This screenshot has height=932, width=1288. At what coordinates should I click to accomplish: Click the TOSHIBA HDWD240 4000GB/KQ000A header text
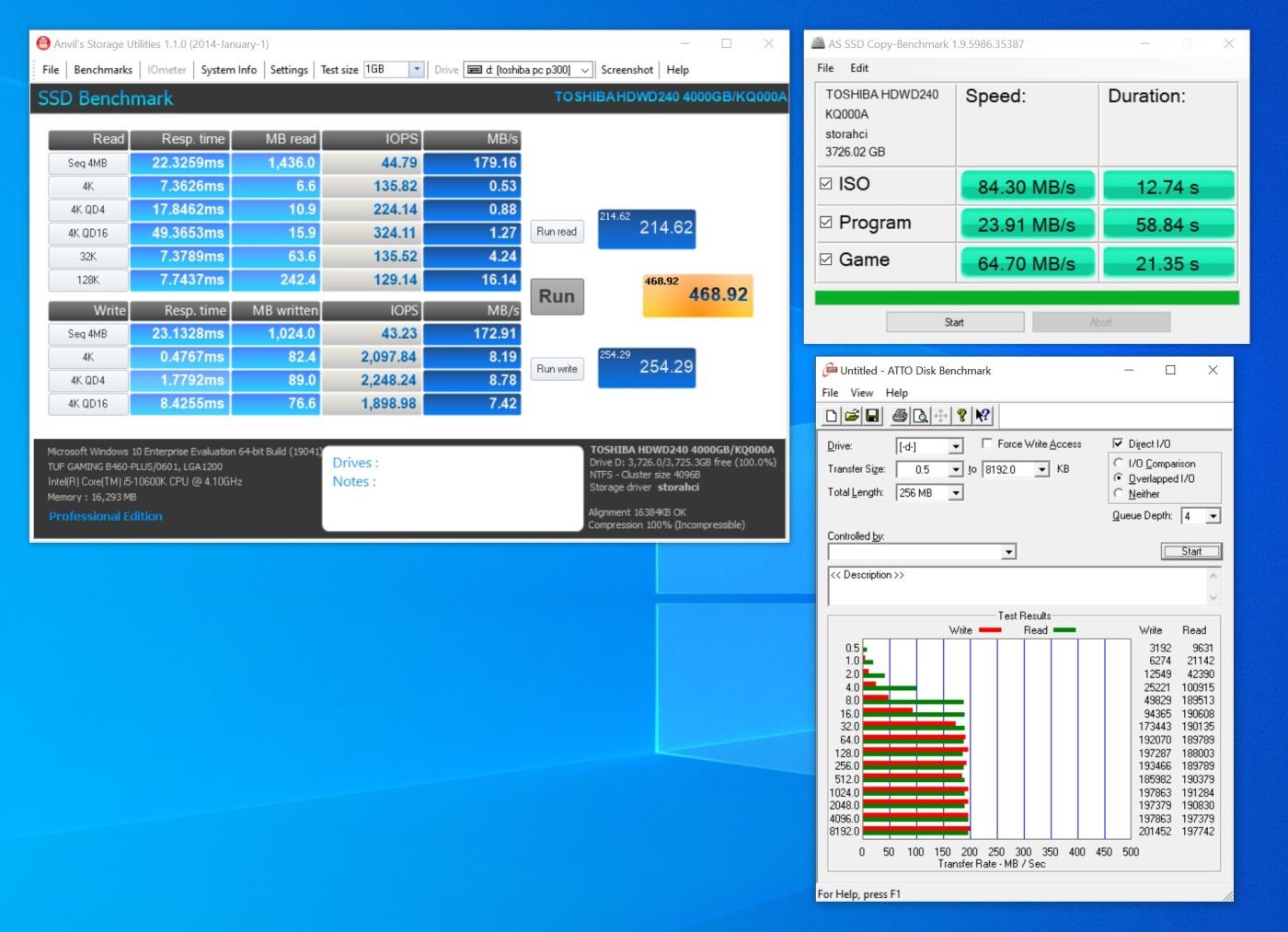point(670,98)
